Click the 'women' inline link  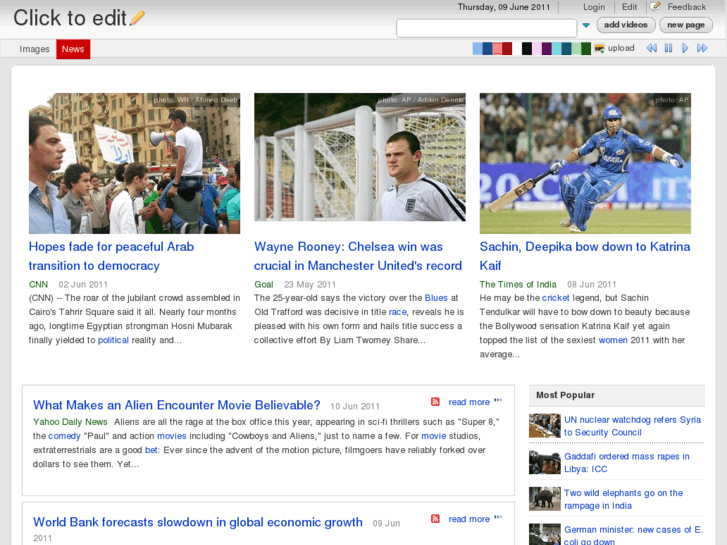click(x=613, y=340)
